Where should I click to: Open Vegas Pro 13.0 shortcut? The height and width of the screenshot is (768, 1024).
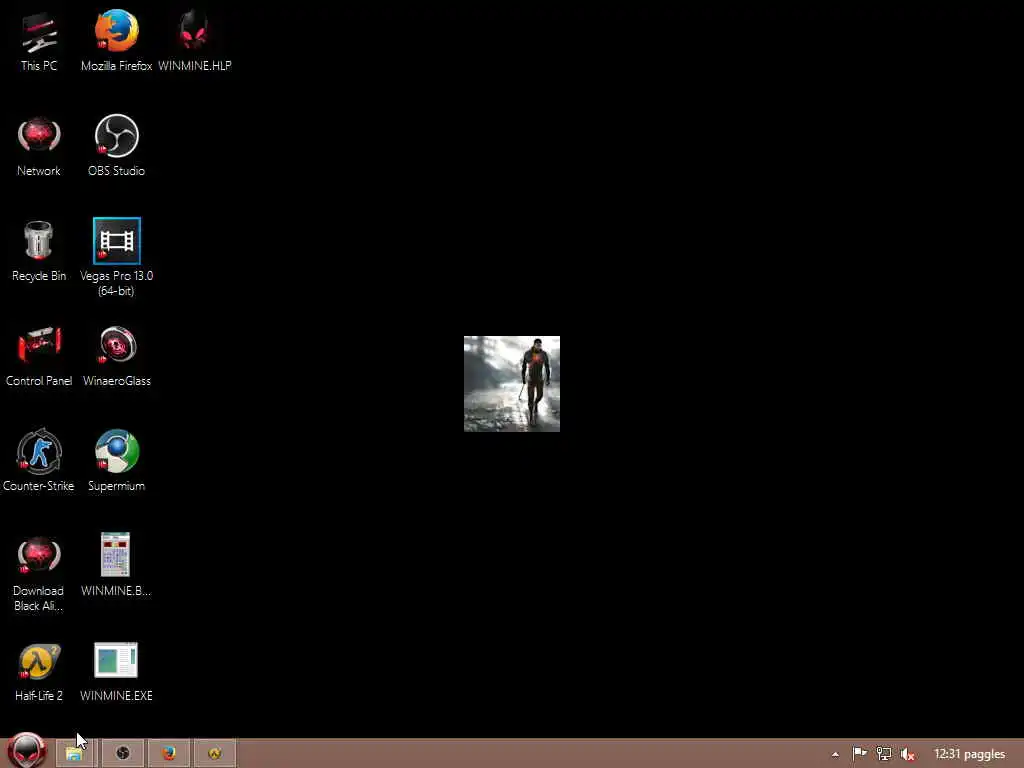(x=116, y=257)
